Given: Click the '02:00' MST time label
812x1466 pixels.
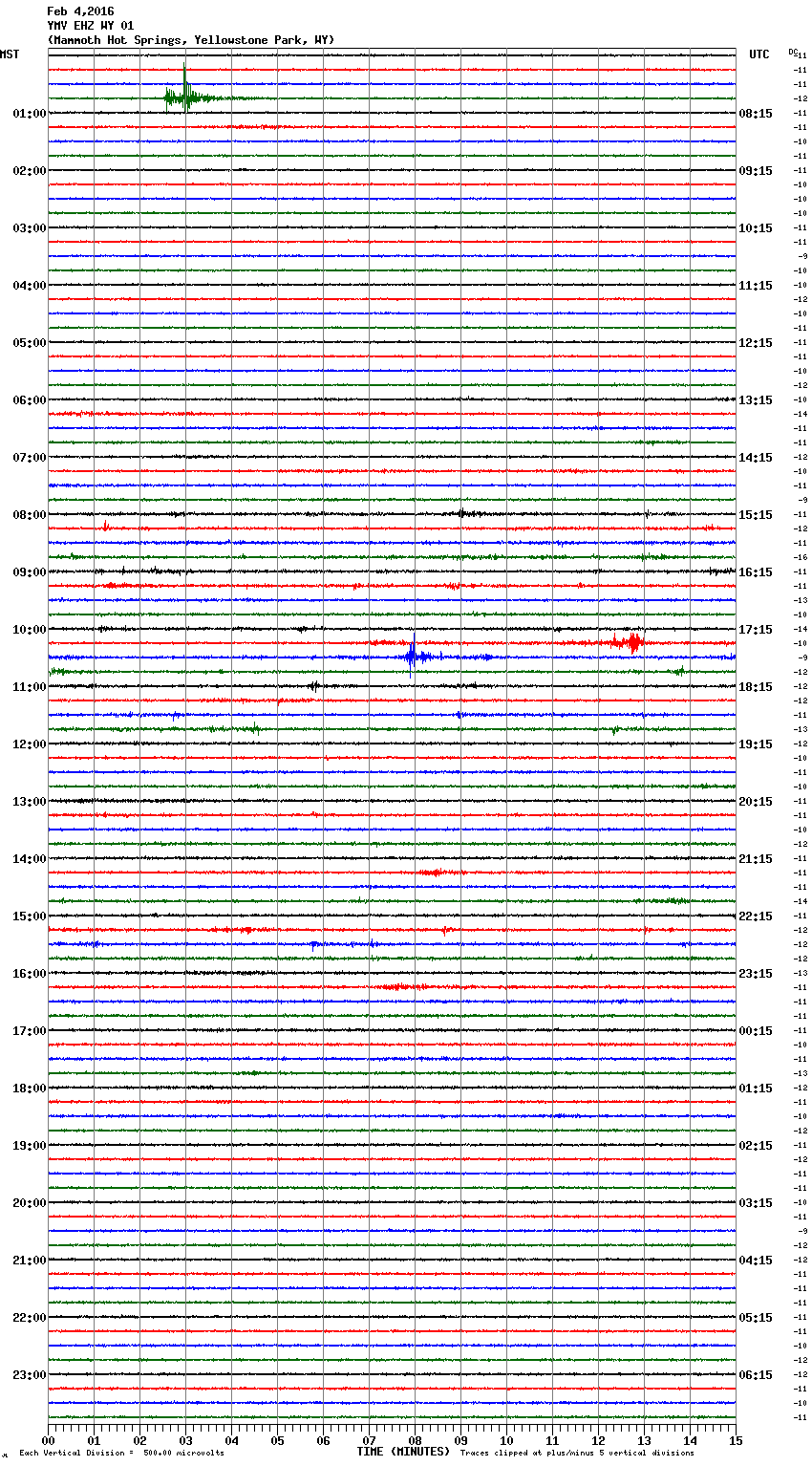Looking at the screenshot, I should 30,171.
